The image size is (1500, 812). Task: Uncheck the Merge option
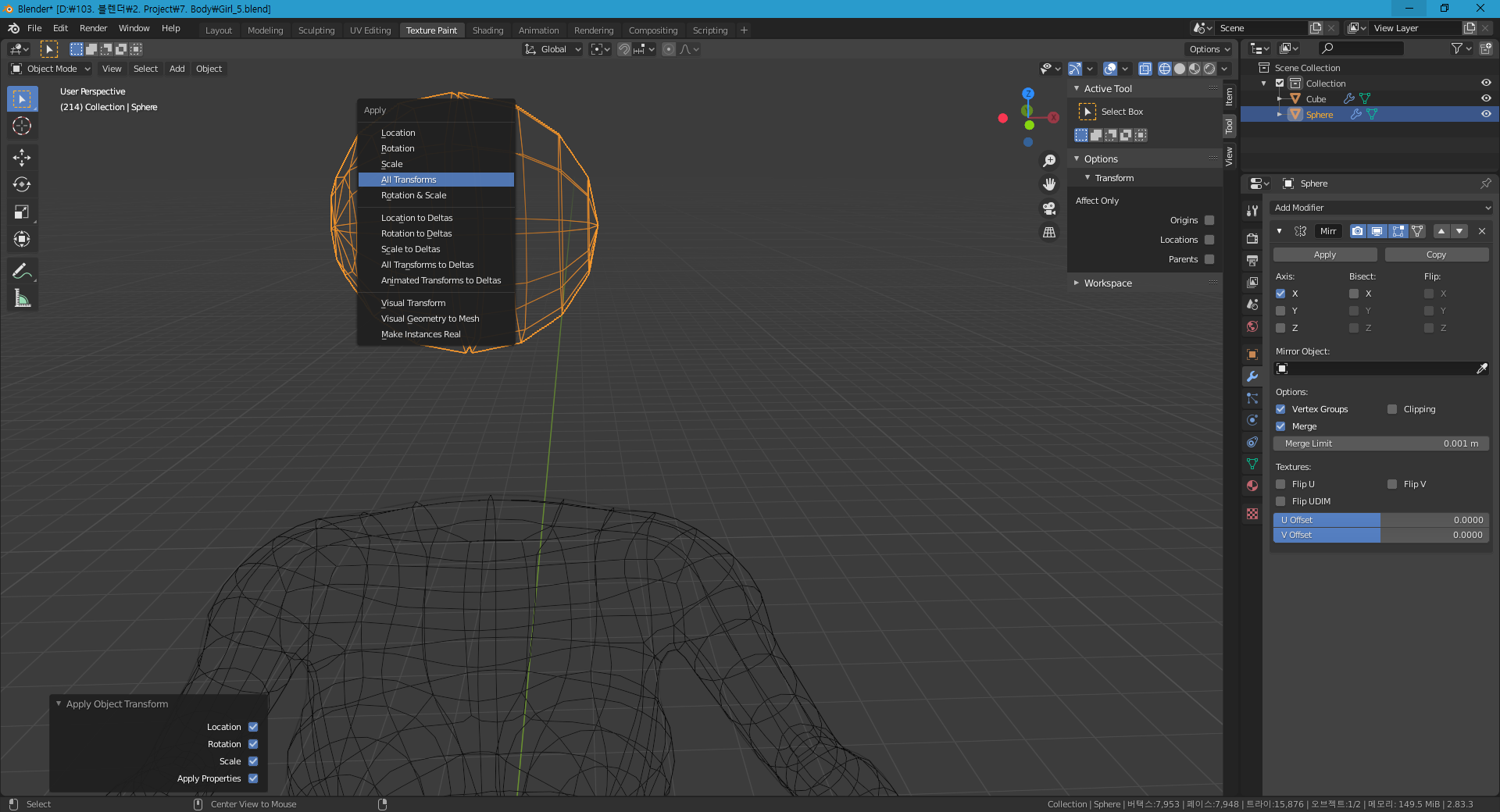pyautogui.click(x=1280, y=426)
